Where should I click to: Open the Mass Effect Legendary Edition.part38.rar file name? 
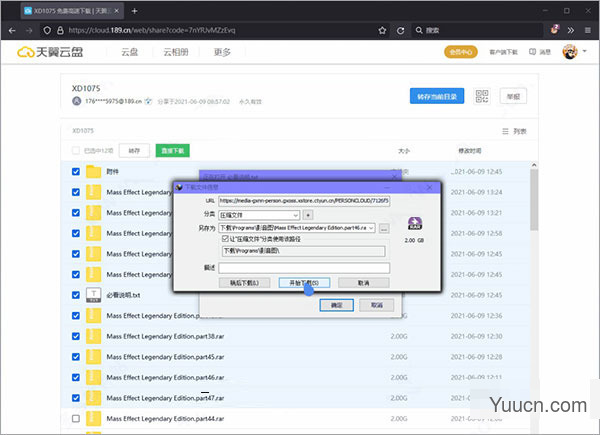[x=165, y=336]
